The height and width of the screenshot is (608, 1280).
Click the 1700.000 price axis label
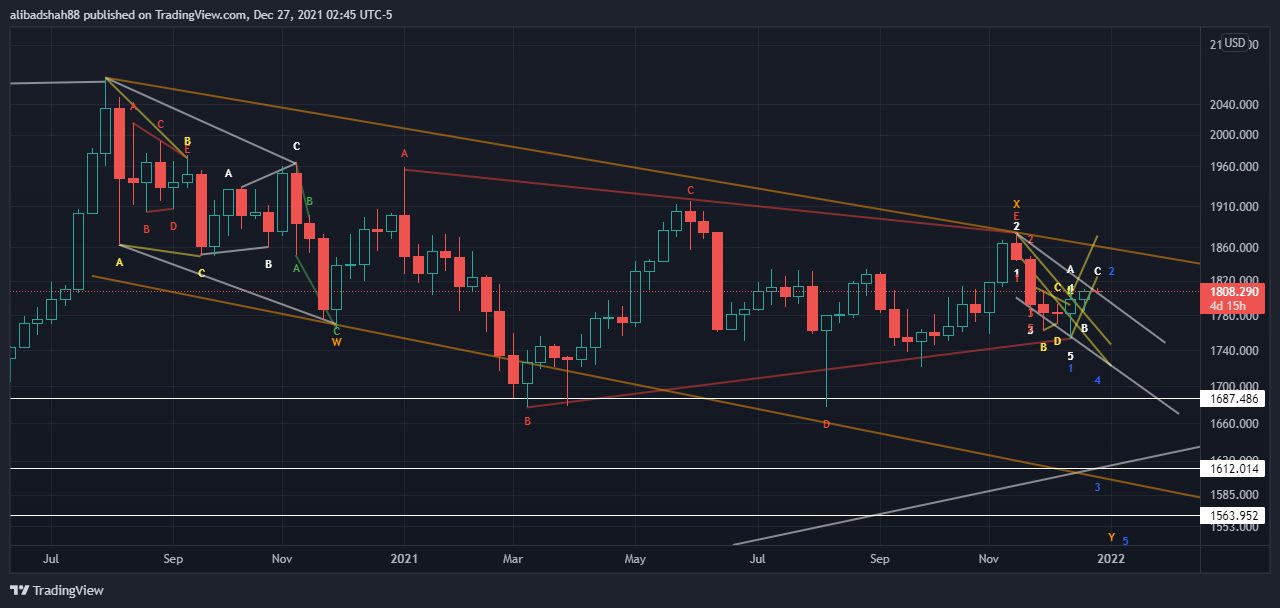coord(1233,387)
